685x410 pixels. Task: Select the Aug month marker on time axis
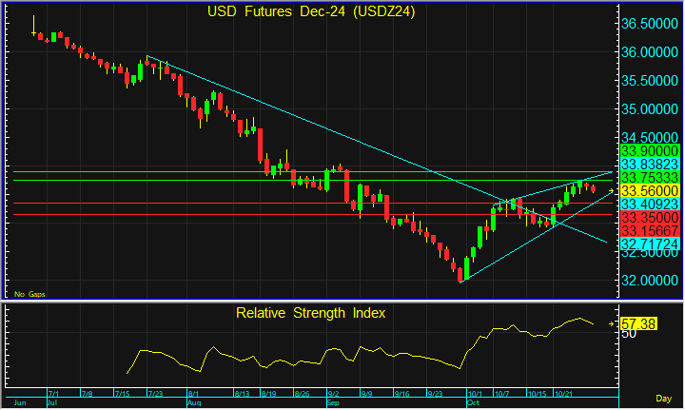(192, 404)
